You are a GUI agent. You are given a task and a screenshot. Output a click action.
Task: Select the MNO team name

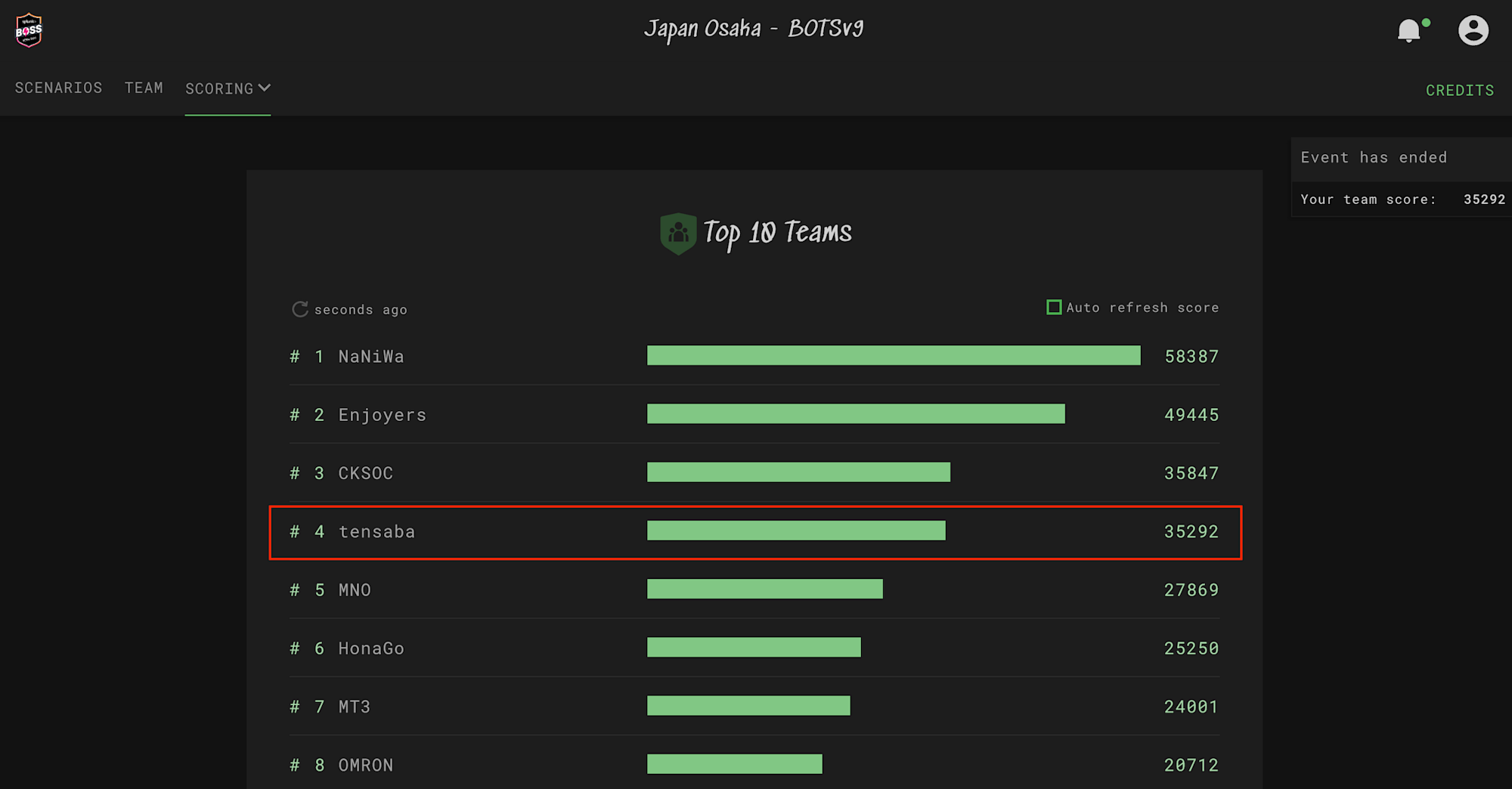point(355,590)
